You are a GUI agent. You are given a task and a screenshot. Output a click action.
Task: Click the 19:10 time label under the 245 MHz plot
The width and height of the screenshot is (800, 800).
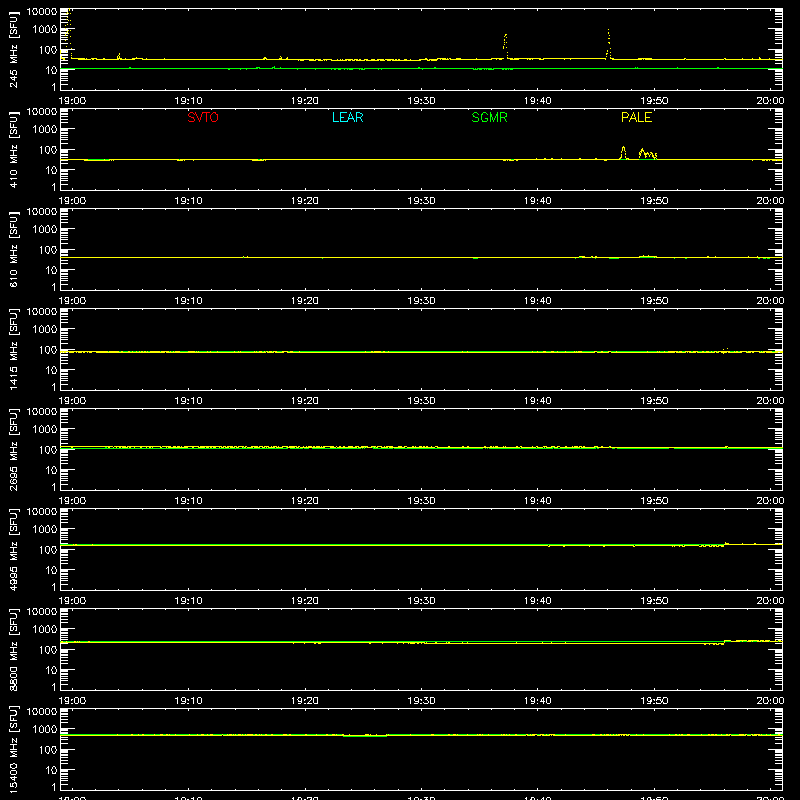click(x=188, y=101)
